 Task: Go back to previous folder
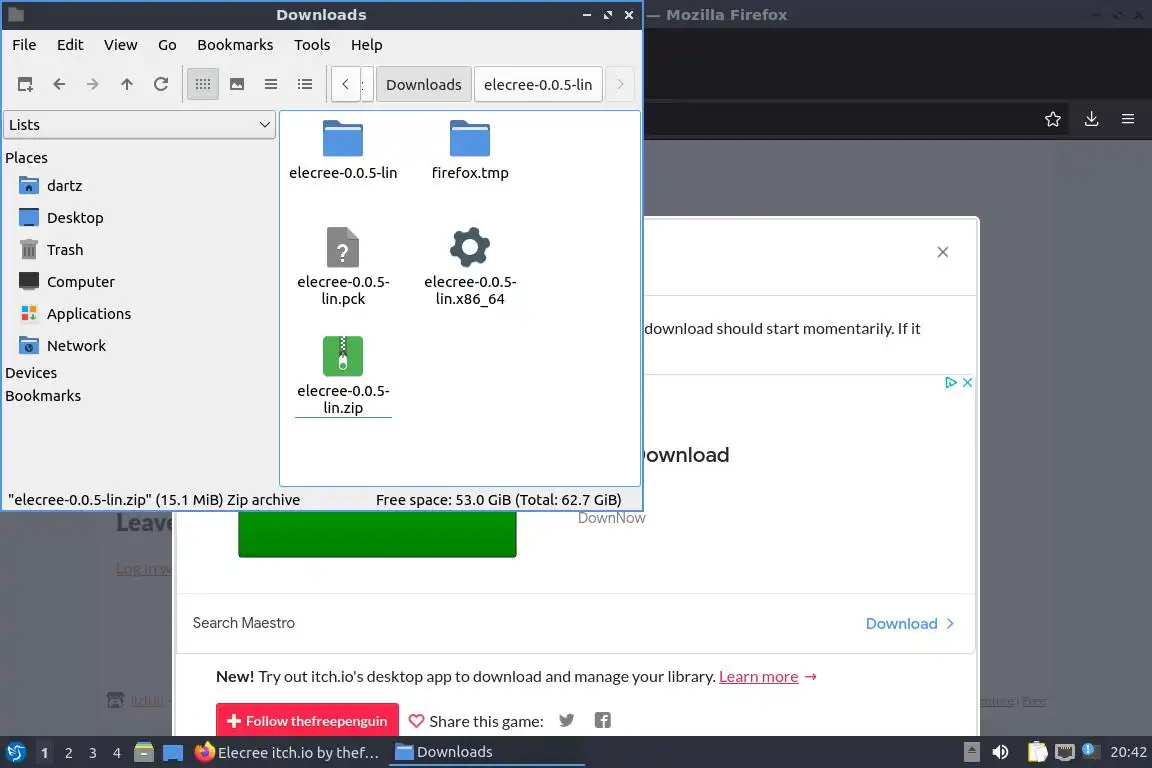click(x=60, y=85)
